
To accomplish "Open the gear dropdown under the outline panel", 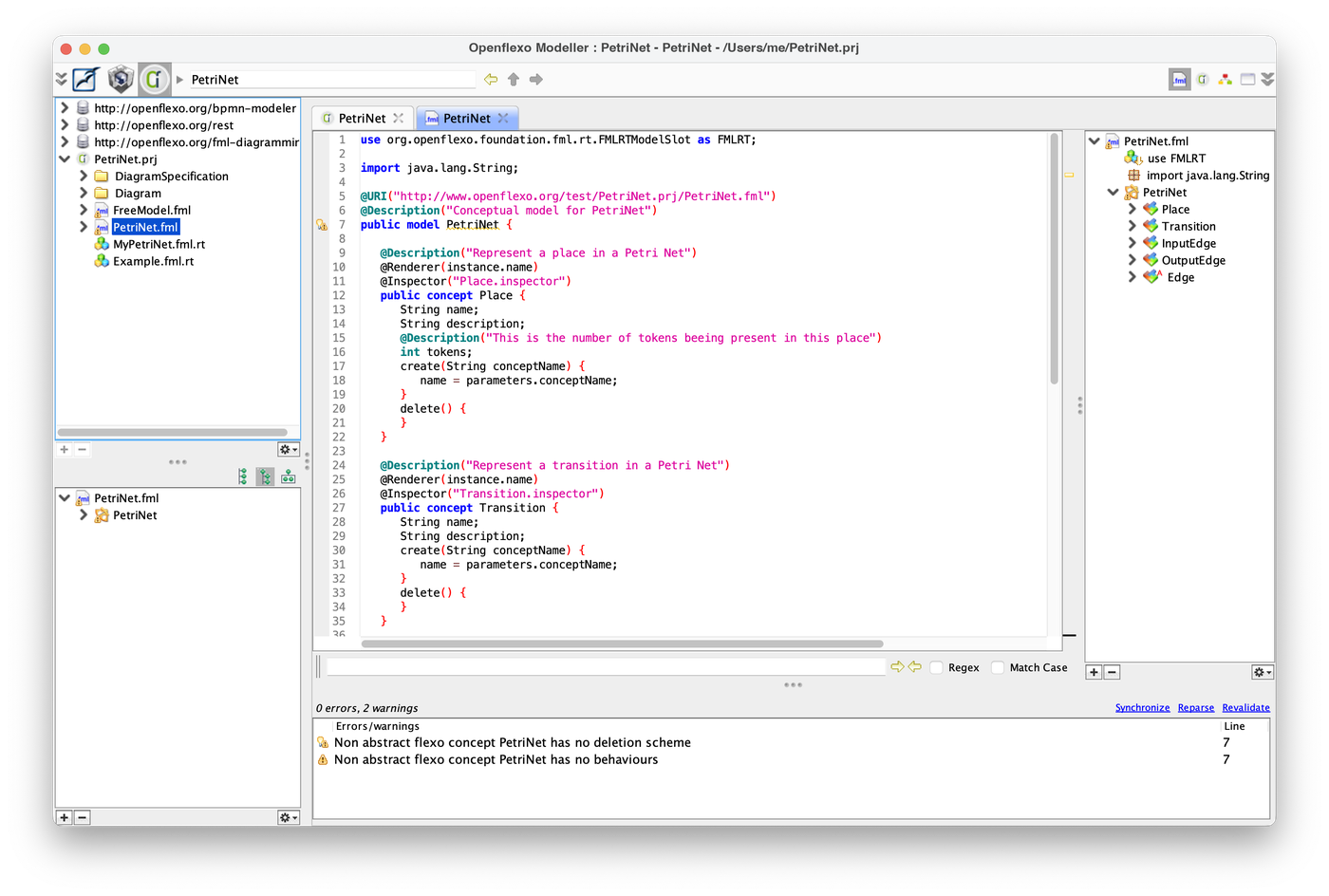I will coord(1263,672).
